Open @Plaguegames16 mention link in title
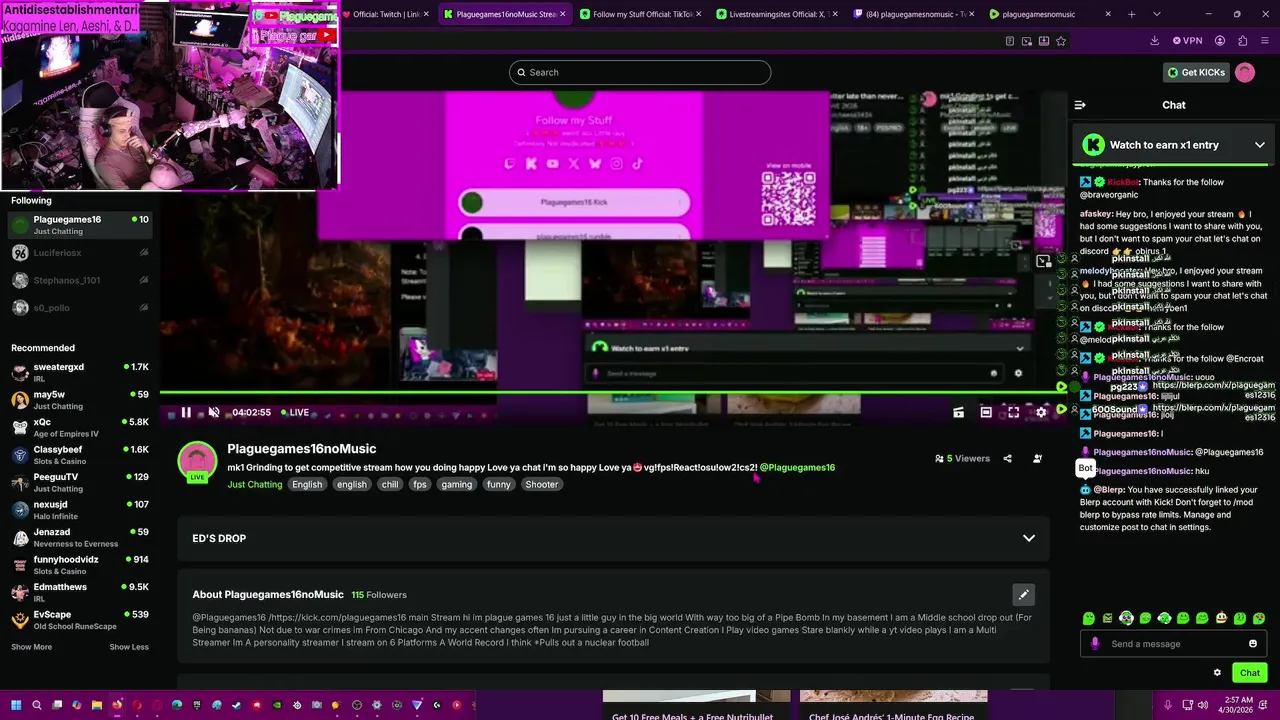The image size is (1280, 720). coord(797,468)
